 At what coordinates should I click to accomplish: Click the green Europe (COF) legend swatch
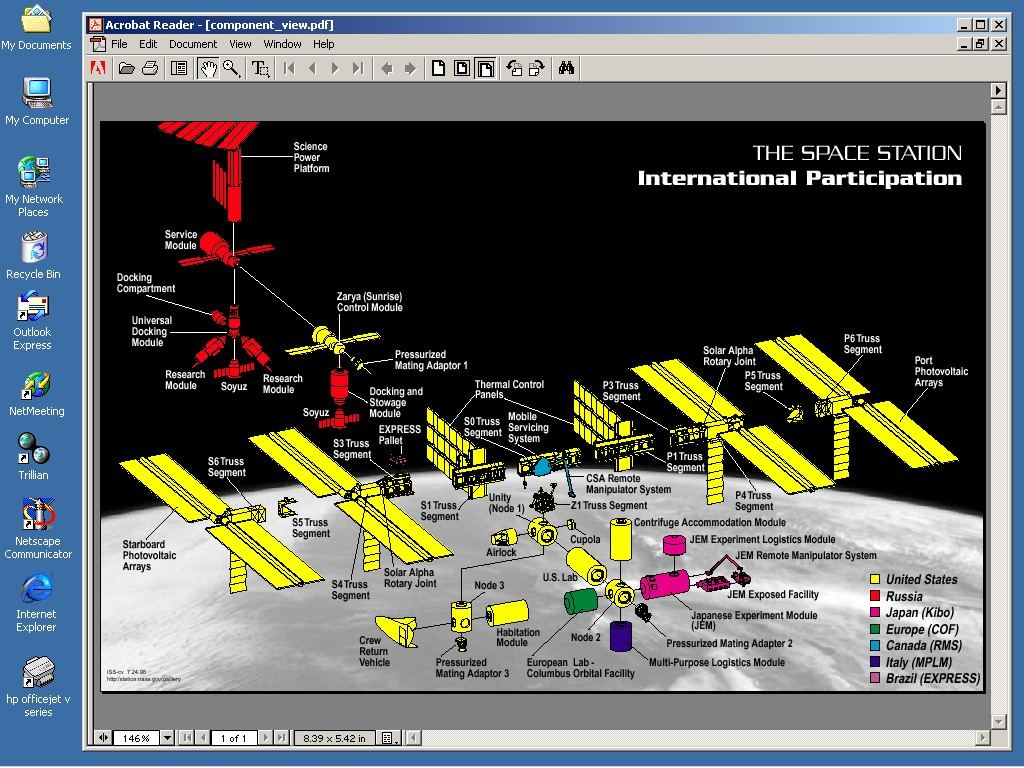click(875, 629)
